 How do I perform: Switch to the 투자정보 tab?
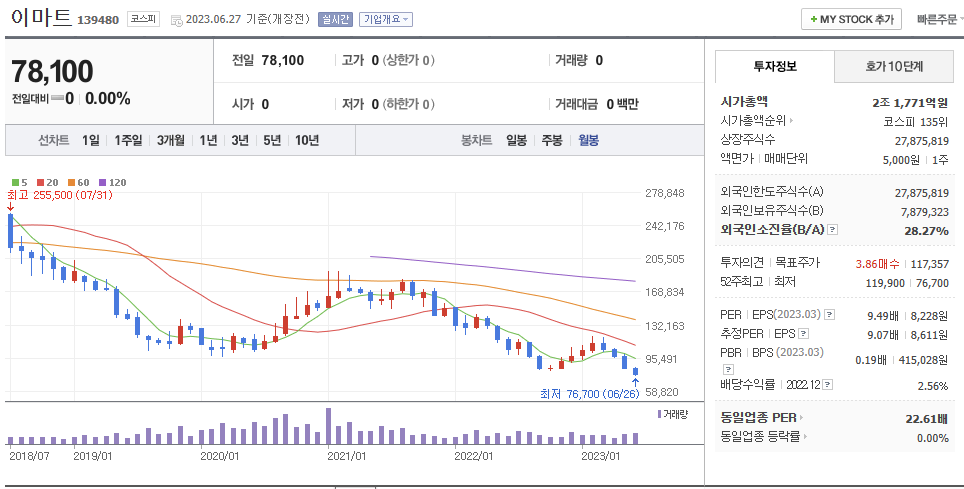(775, 66)
